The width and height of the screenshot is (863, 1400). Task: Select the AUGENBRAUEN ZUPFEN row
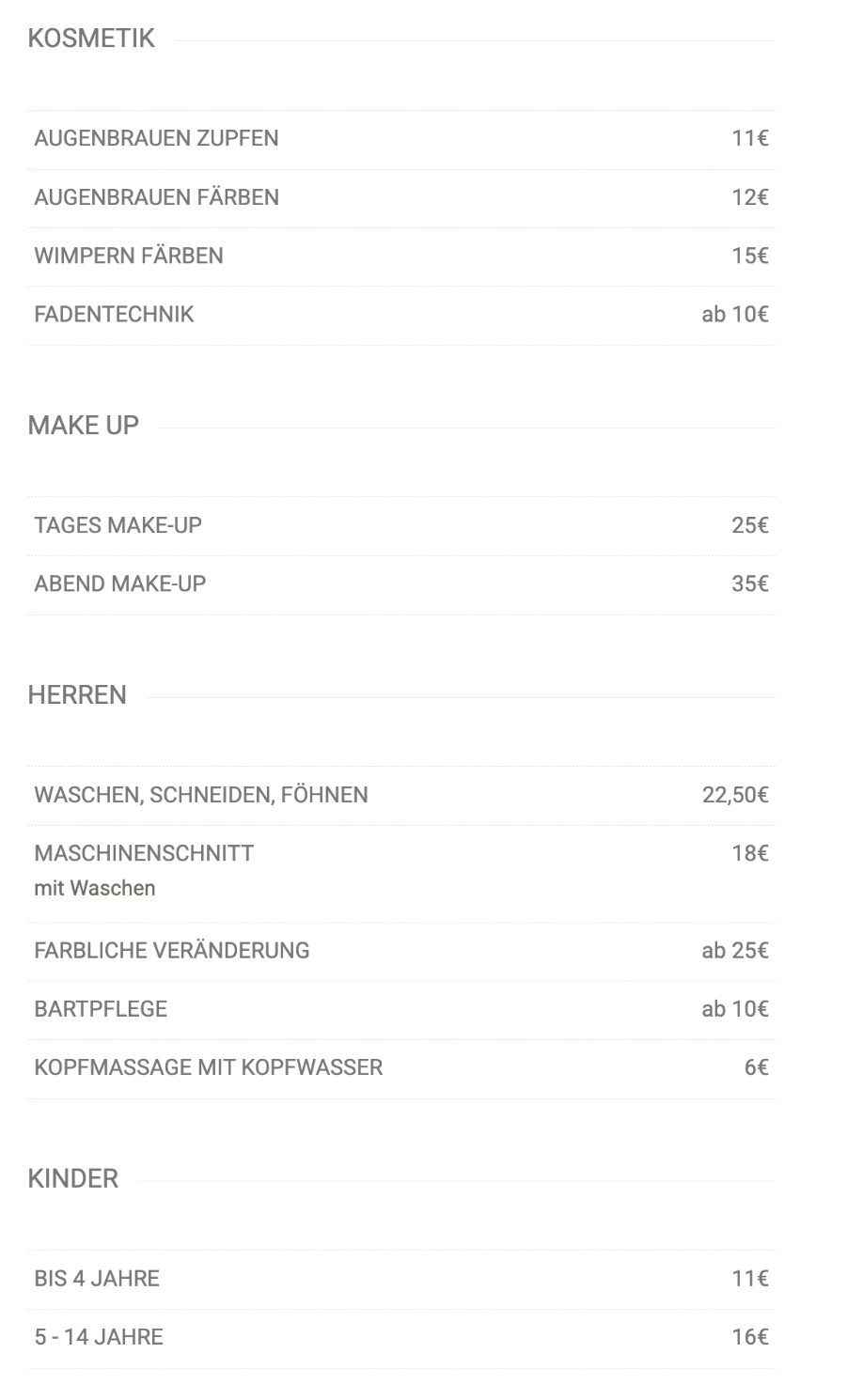coord(401,139)
